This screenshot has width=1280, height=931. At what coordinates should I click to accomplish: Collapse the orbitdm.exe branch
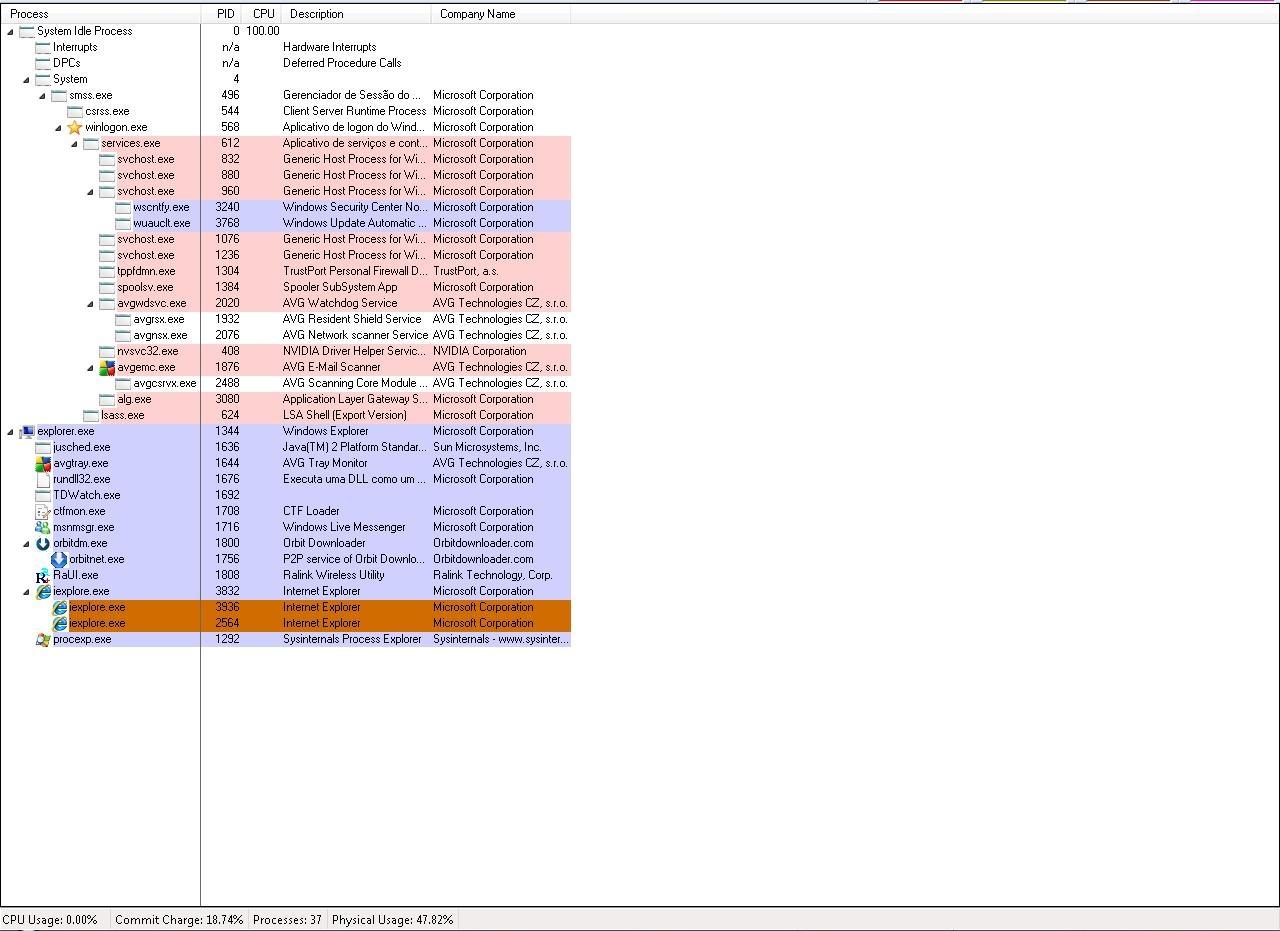(x=27, y=543)
